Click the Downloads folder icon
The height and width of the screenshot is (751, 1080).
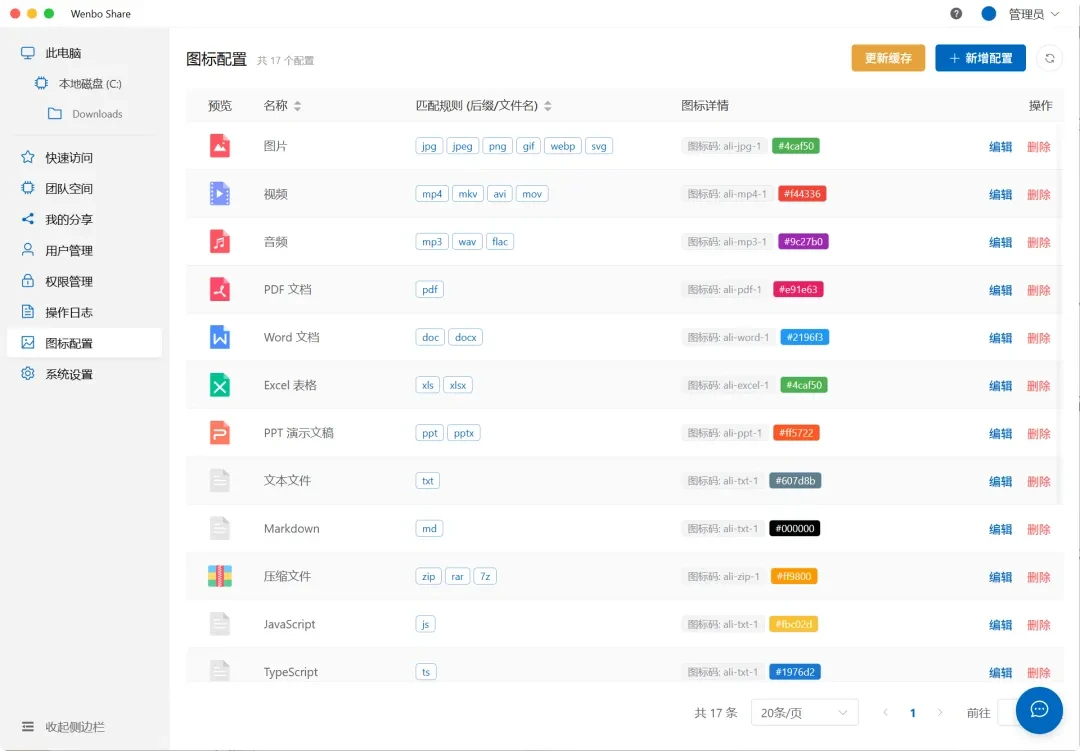(x=55, y=114)
